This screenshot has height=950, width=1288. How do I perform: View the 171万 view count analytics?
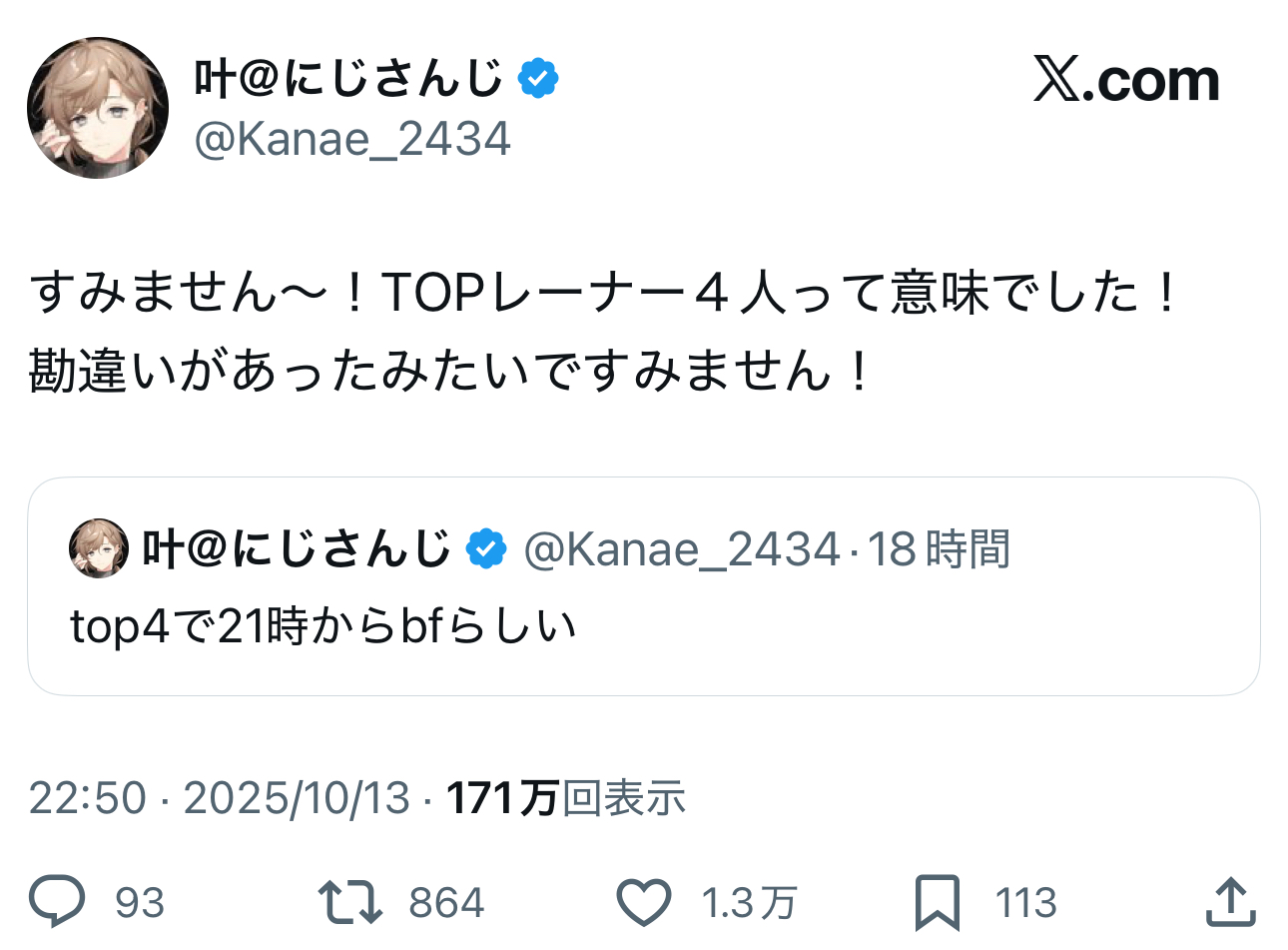coord(565,798)
